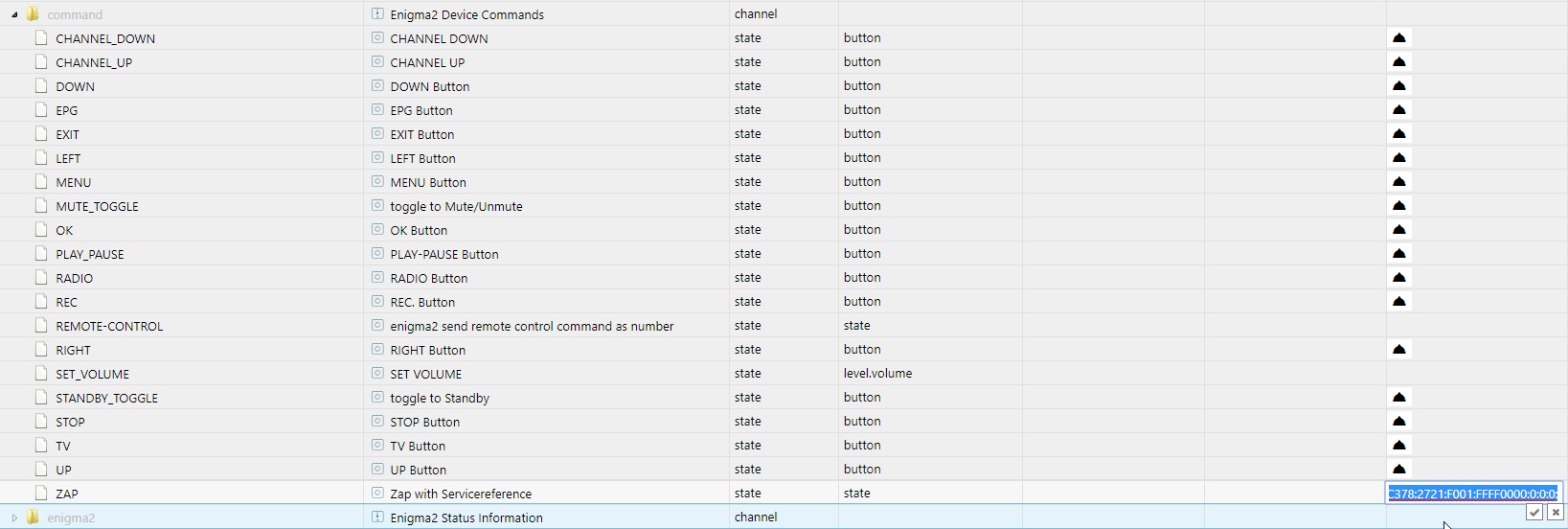Viewport: 1568px width, 529px height.
Task: Trigger the OK row's button icon
Action: 1398,229
